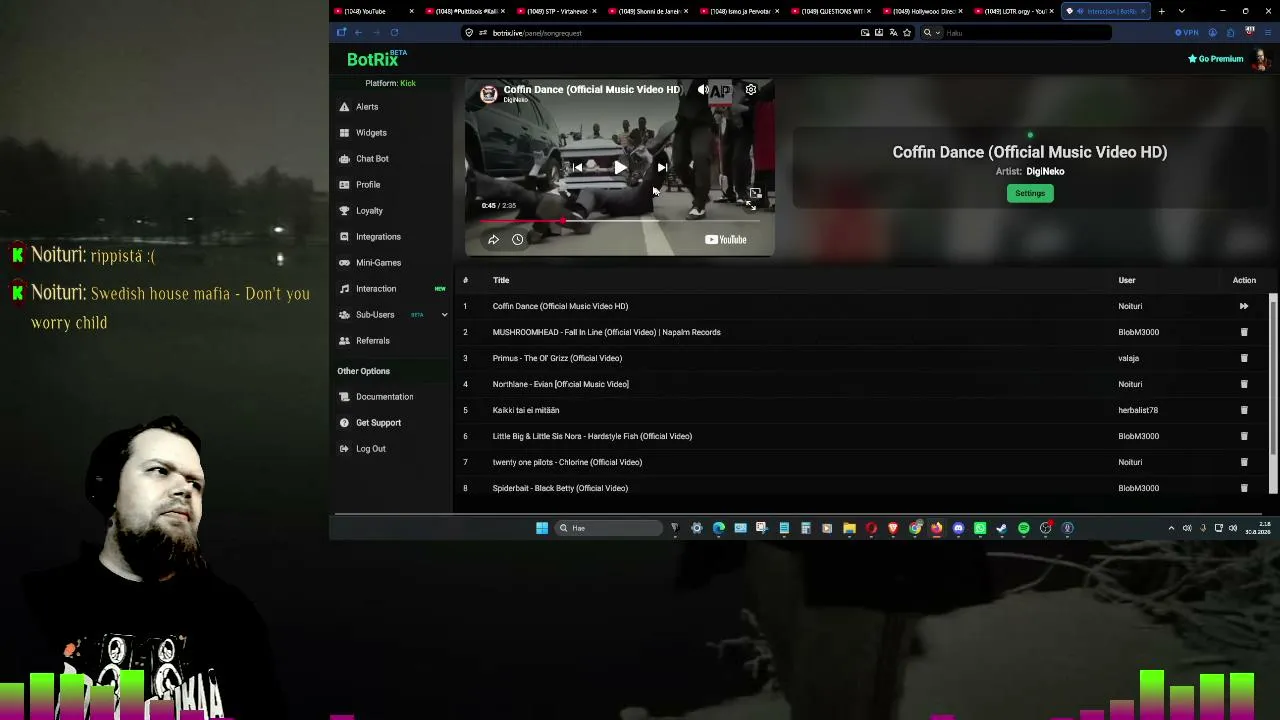
Task: Delete the MUSHROOMHEAD song from queue
Action: pyautogui.click(x=1244, y=332)
